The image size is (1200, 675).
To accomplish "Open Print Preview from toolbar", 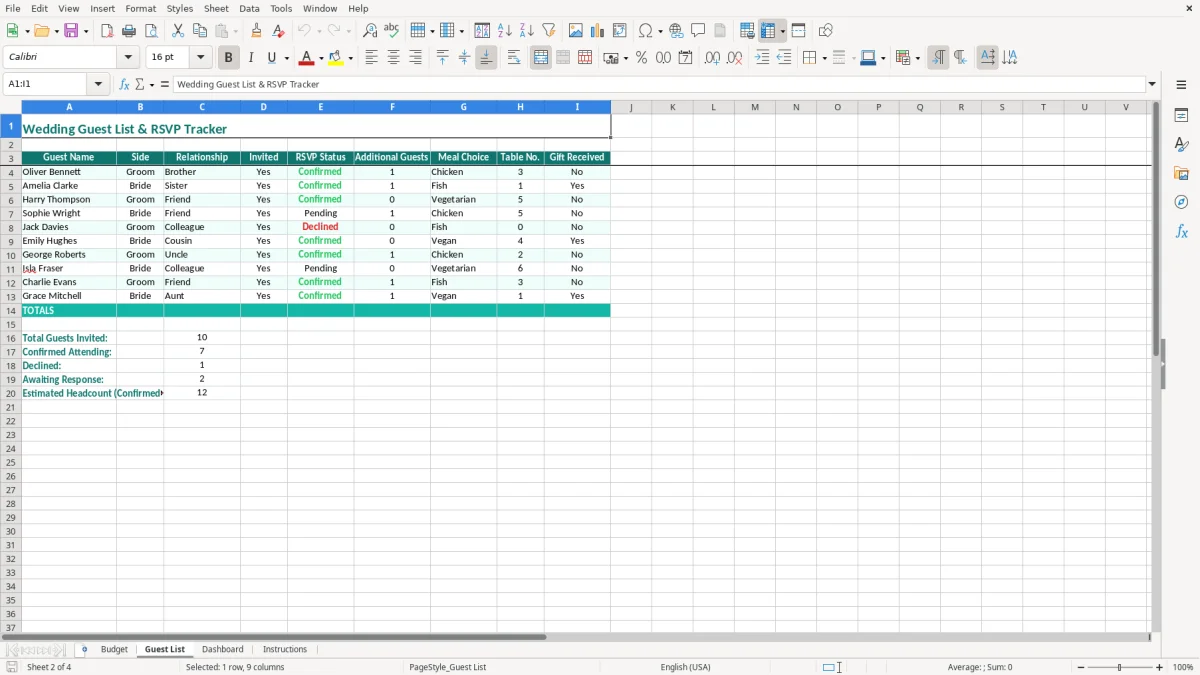I will point(151,31).
